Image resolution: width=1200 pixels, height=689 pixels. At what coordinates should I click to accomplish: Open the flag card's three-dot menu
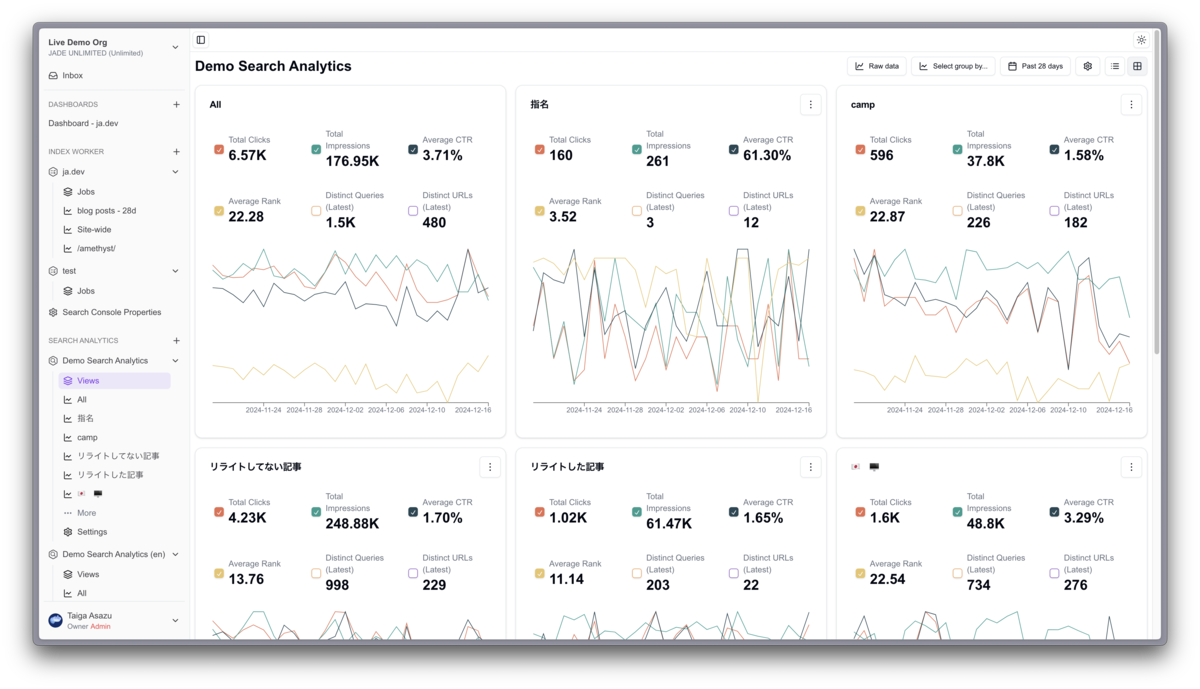coord(1131,467)
